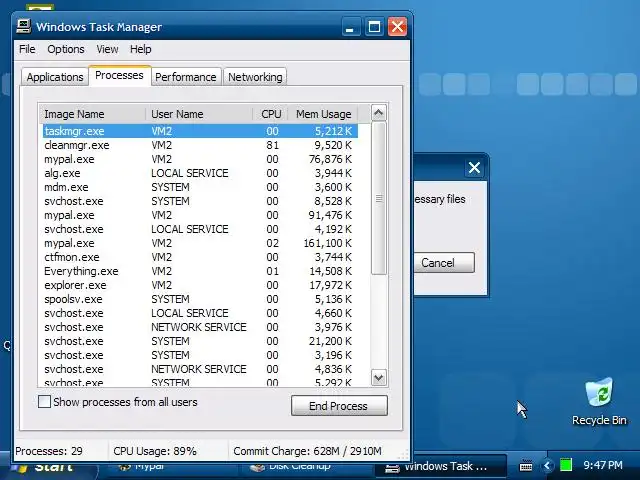The height and width of the screenshot is (480, 640).
Task: Click the Task Manager title bar icon
Action: (24, 27)
